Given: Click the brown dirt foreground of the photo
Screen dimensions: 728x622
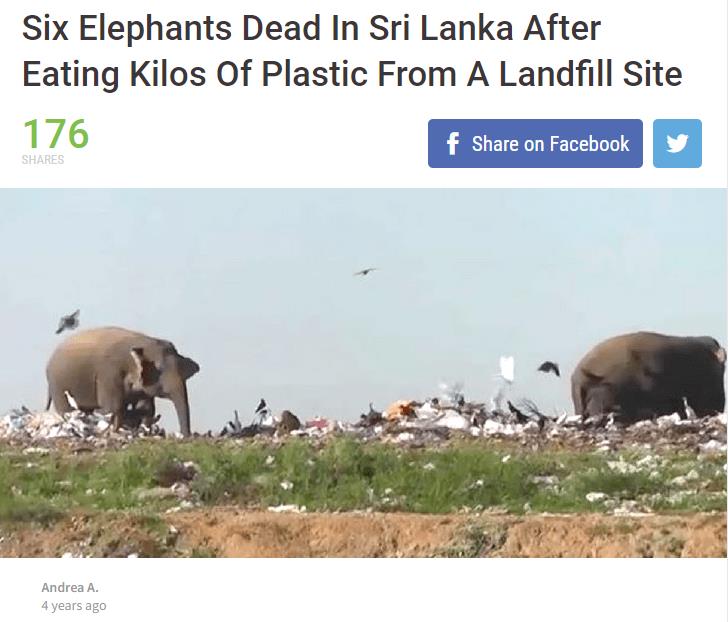Looking at the screenshot, I should point(364,534).
